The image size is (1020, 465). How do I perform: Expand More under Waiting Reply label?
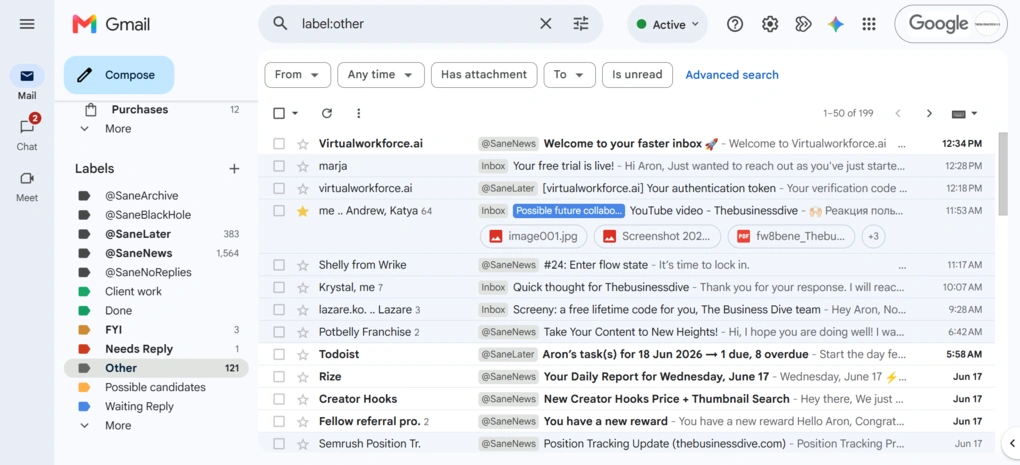point(118,425)
